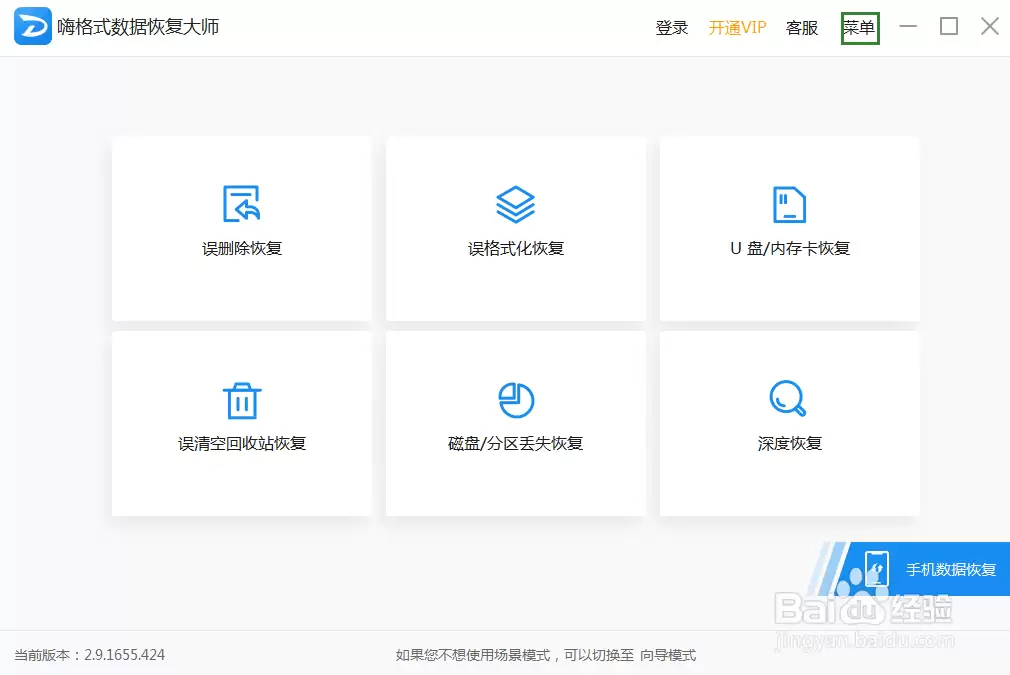Click the magnifier icon for deep recovery
The width and height of the screenshot is (1010, 675).
pyautogui.click(x=788, y=398)
